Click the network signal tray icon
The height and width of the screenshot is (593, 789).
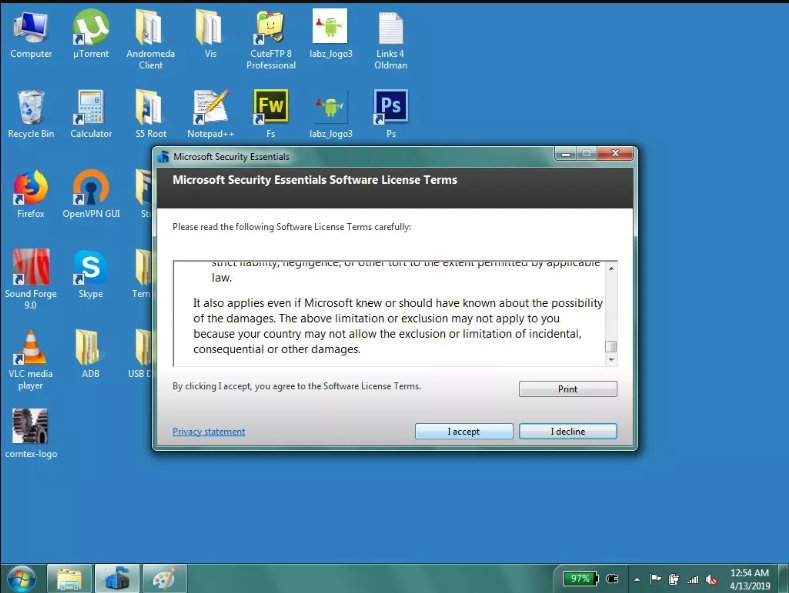pos(693,579)
